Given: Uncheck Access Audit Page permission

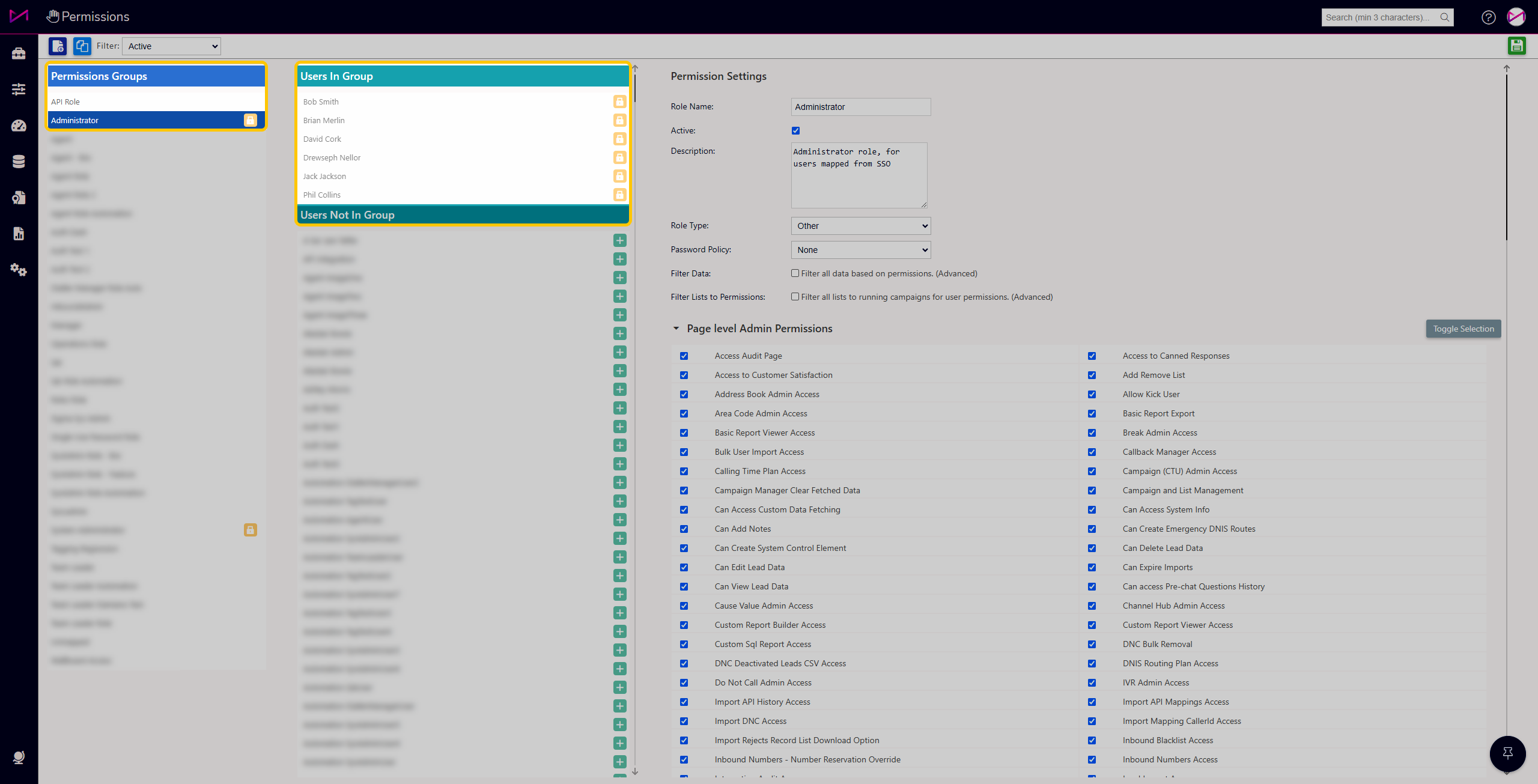Looking at the screenshot, I should coord(684,356).
